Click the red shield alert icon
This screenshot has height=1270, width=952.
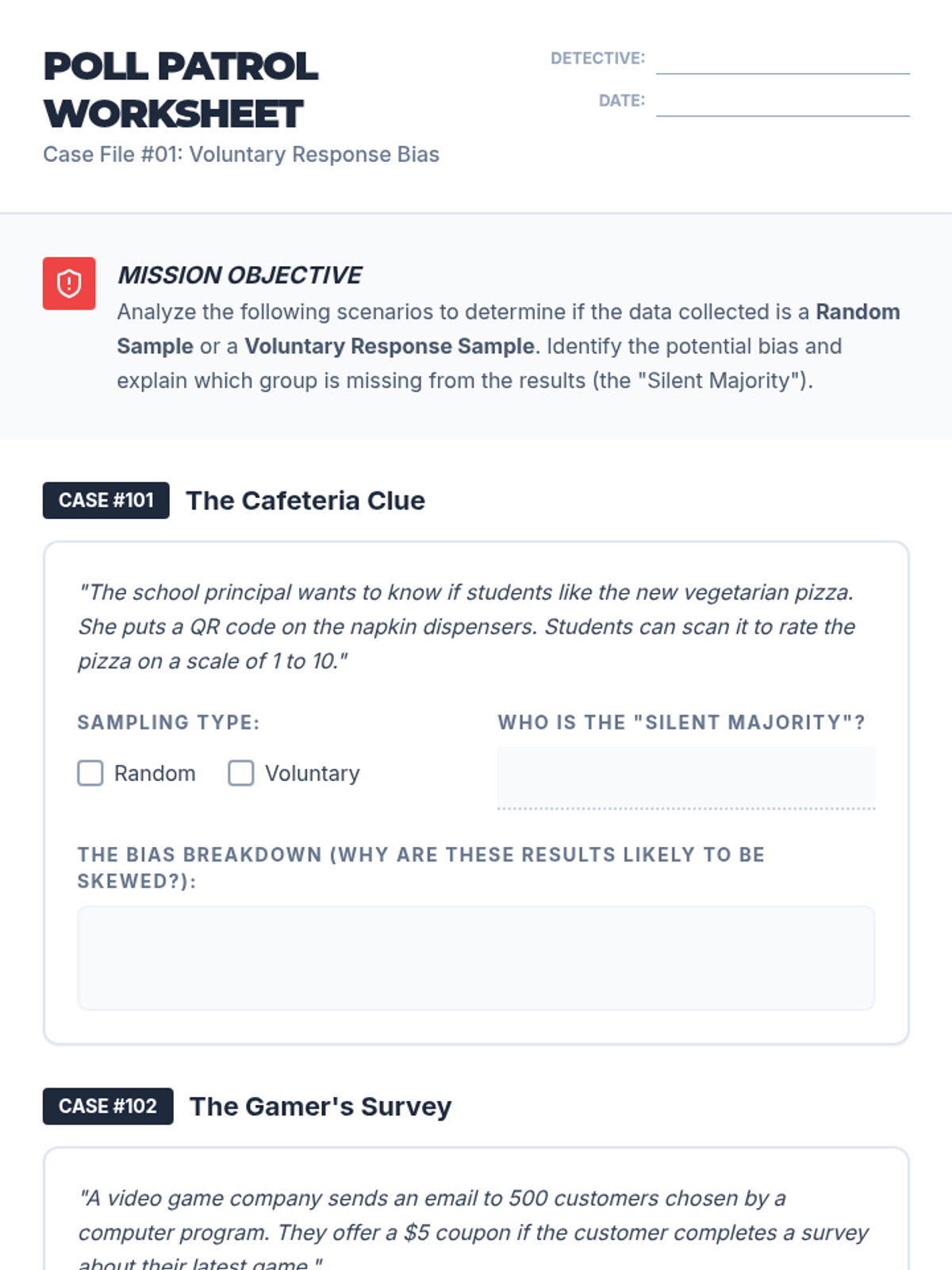click(x=69, y=283)
